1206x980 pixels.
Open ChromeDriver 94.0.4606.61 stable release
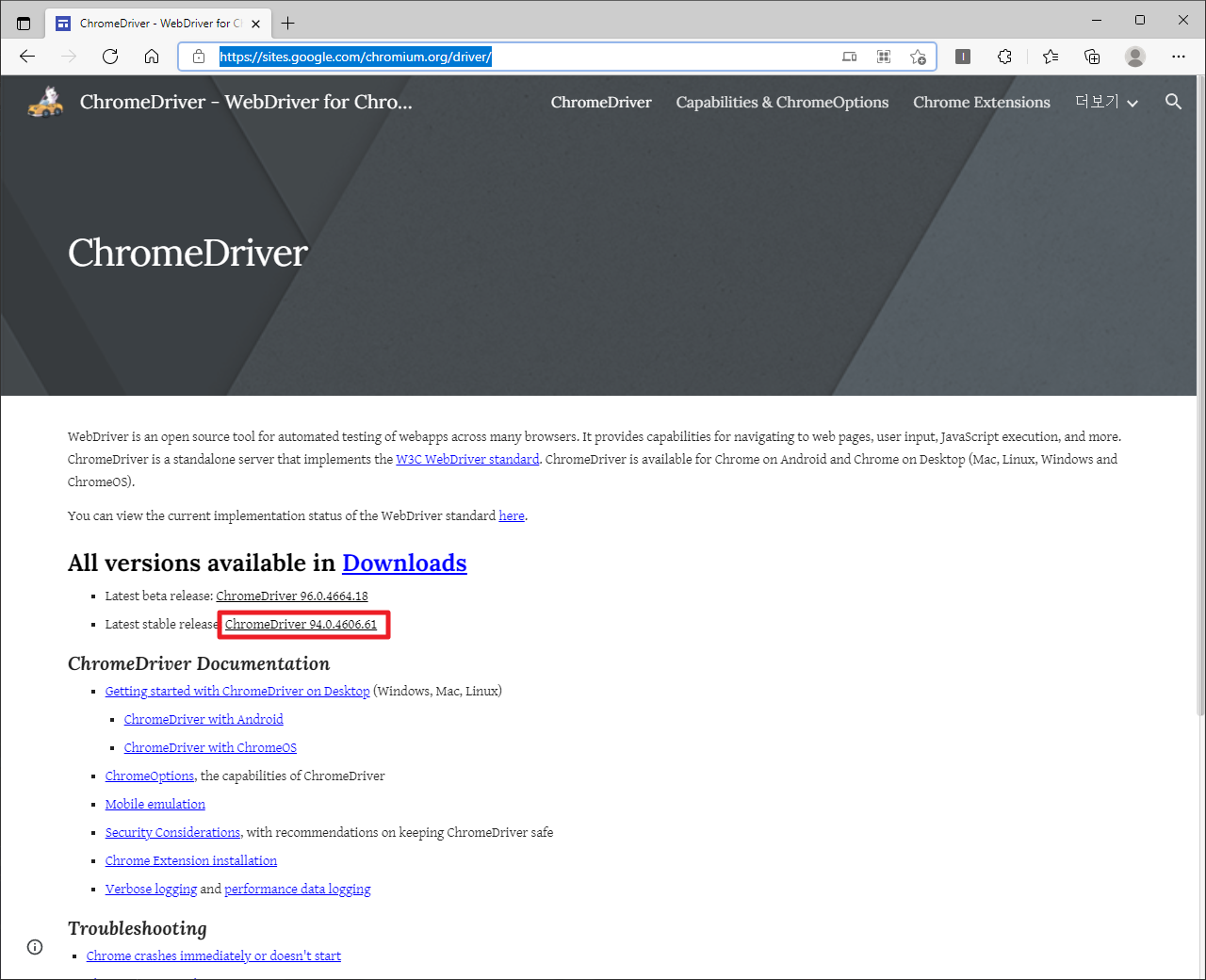click(301, 625)
